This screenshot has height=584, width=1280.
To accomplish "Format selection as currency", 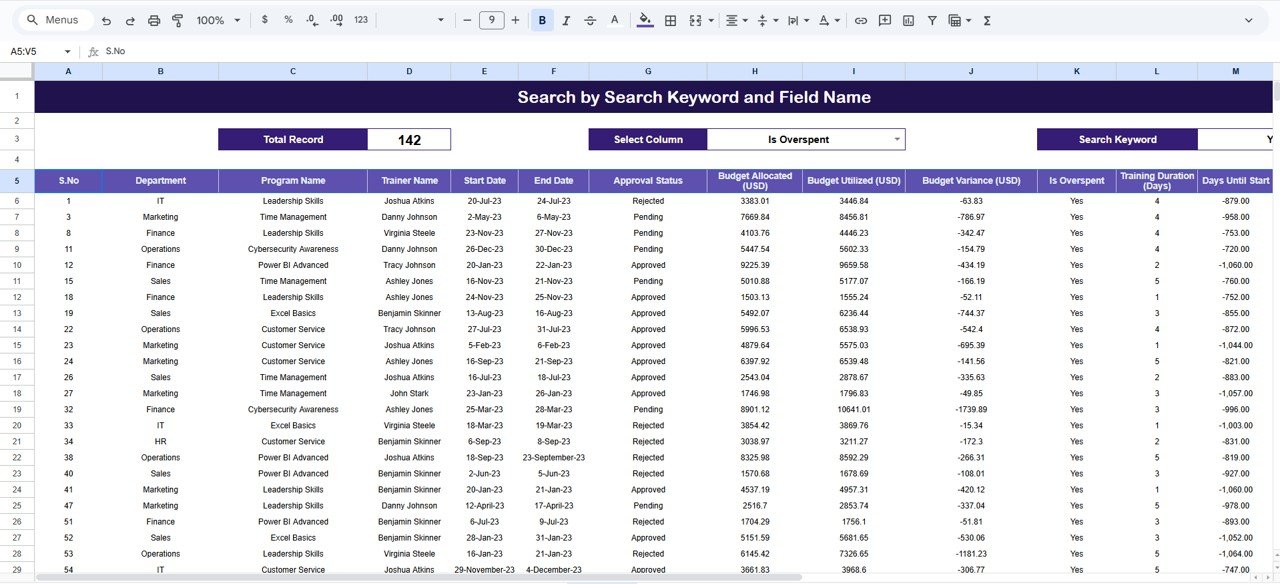I will click(264, 19).
